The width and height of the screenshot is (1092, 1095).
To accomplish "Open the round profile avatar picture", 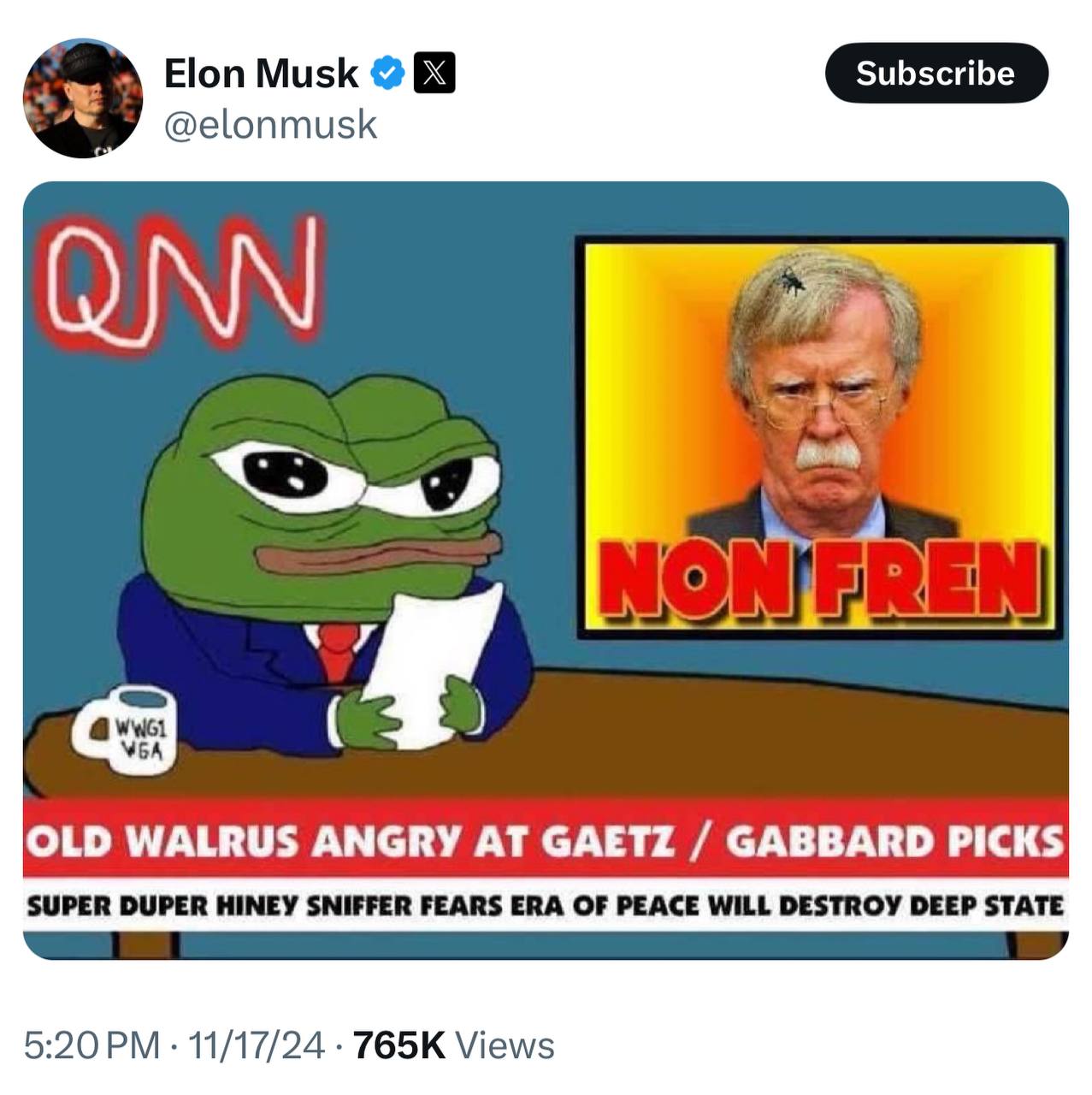I will [x=83, y=98].
